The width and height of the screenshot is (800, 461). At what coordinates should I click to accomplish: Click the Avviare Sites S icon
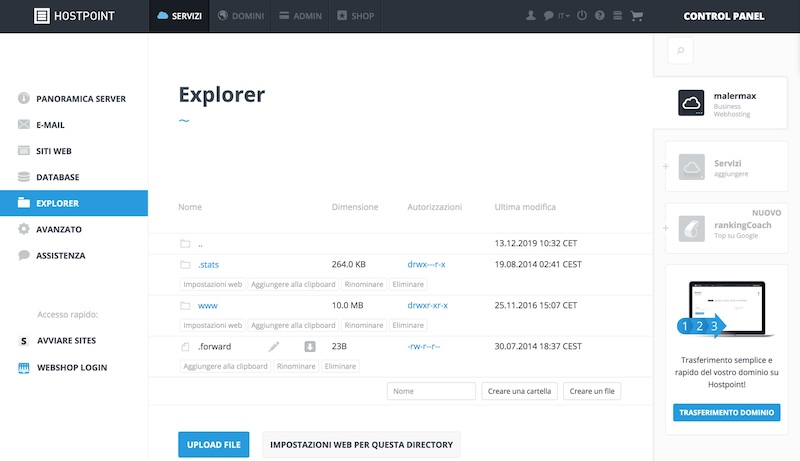point(23,341)
